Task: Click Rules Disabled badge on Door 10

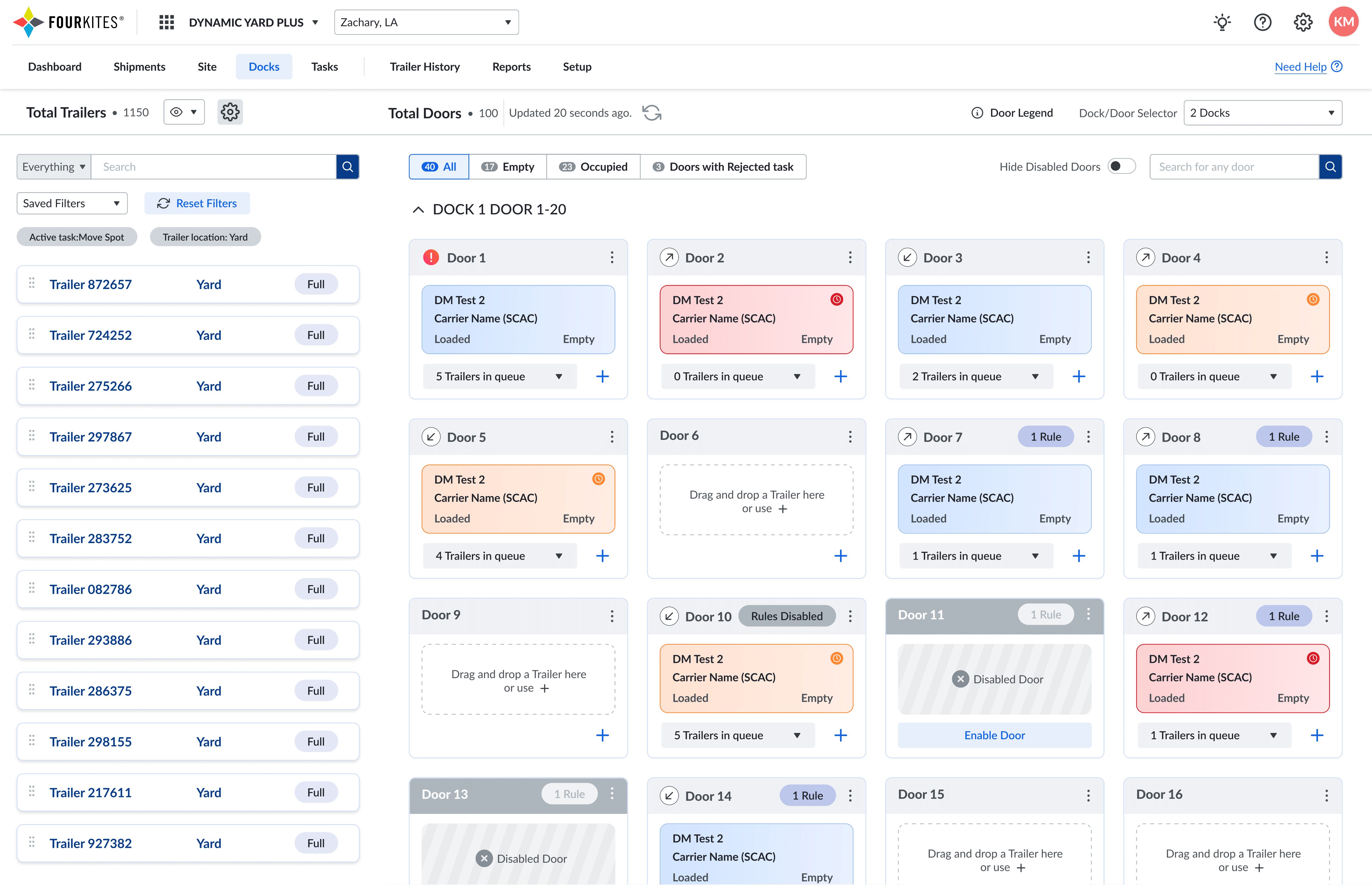Action: tap(786, 616)
